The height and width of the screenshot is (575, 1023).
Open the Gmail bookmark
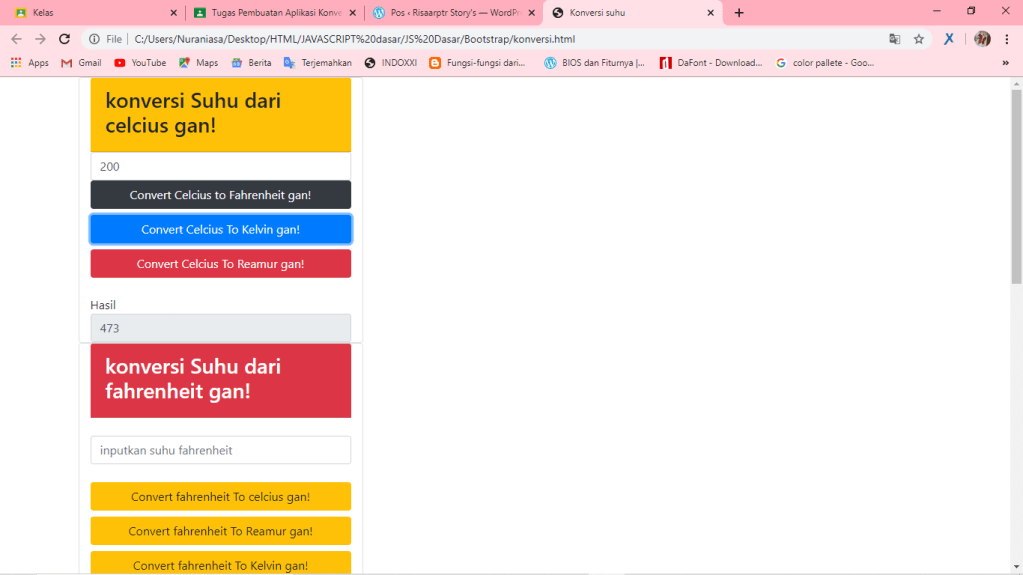81,63
